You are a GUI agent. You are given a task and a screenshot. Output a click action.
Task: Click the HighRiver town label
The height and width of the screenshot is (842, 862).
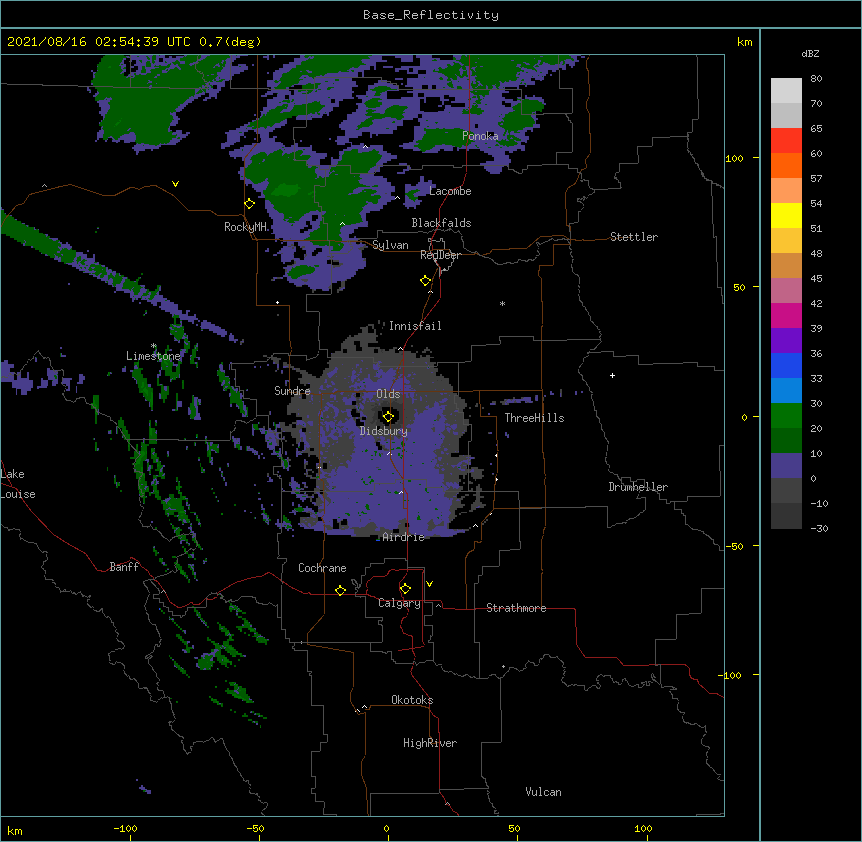click(x=430, y=743)
